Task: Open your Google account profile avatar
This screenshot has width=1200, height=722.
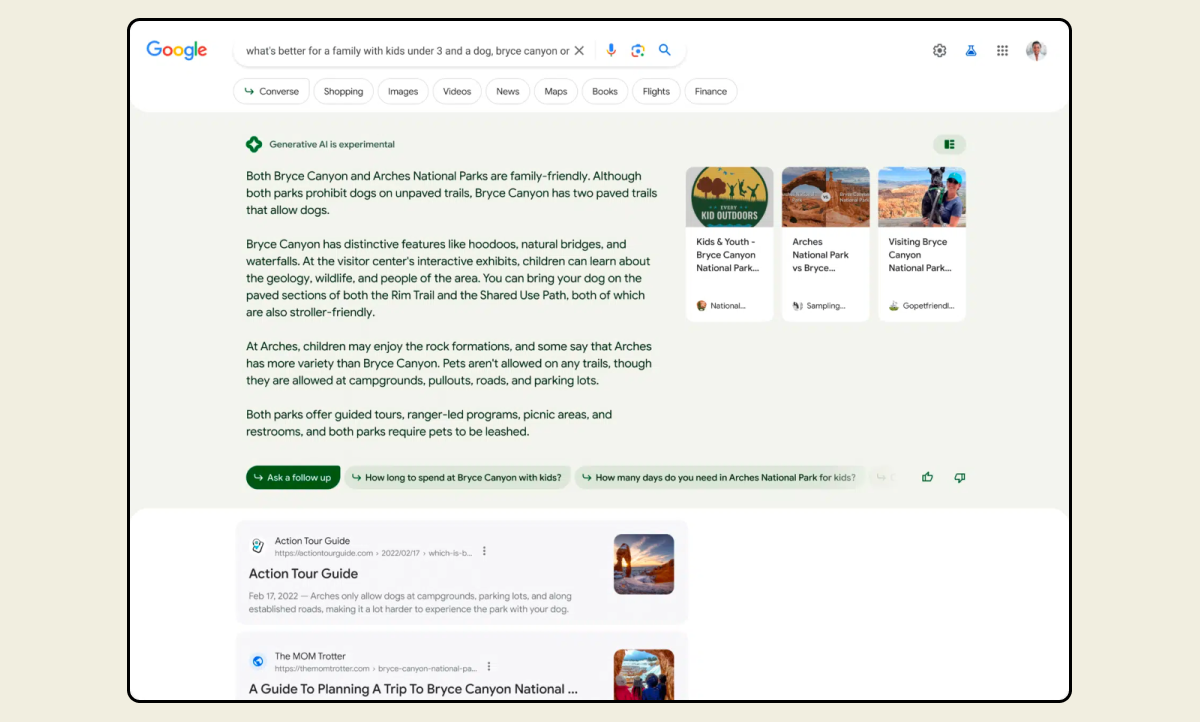Action: coord(1036,50)
